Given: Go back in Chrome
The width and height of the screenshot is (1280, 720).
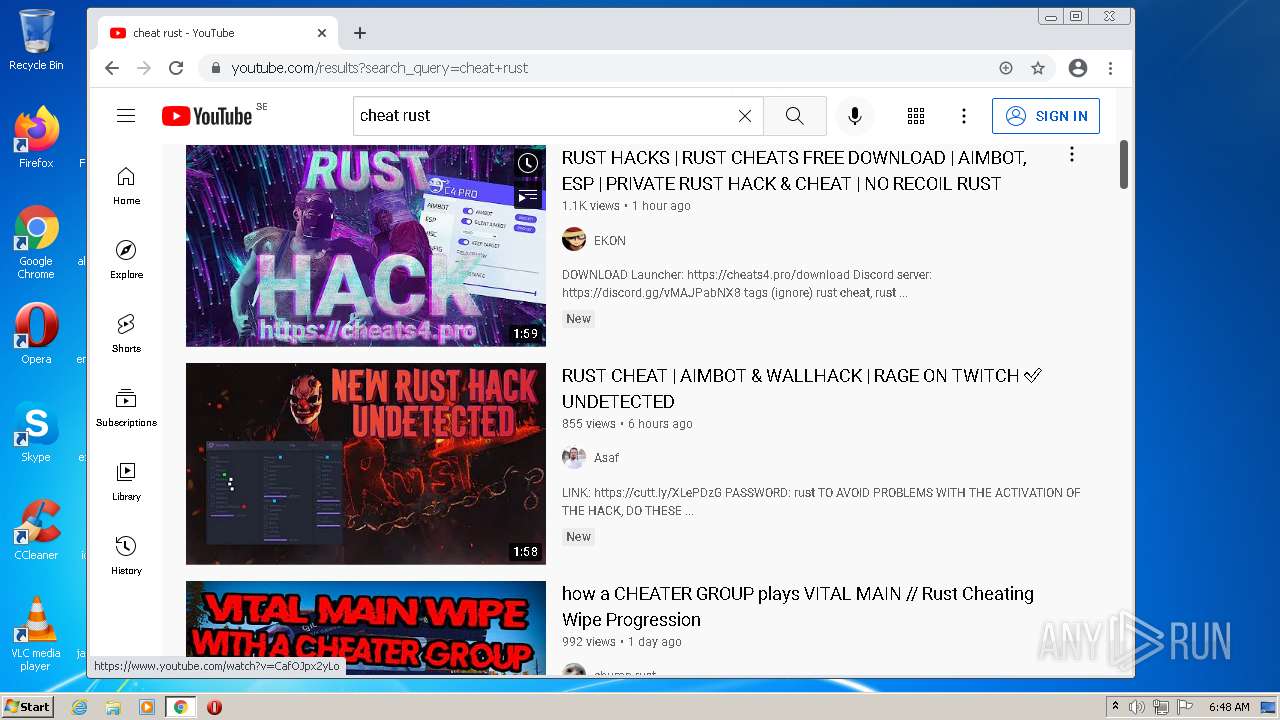Looking at the screenshot, I should pos(112,68).
